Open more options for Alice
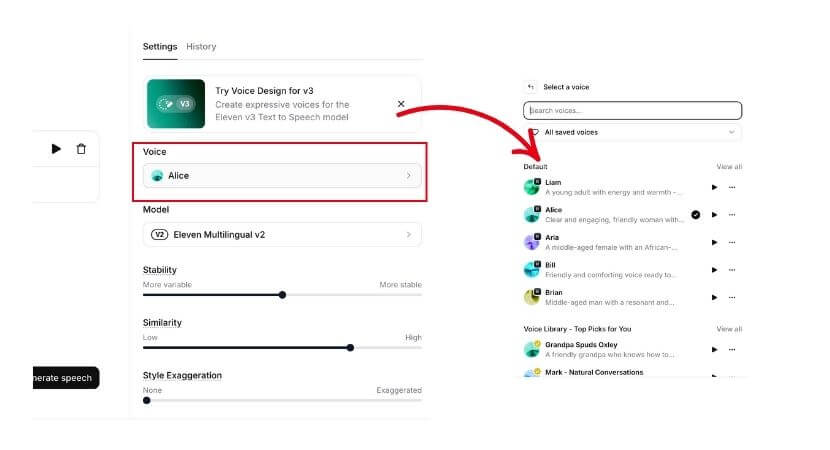 [732, 215]
